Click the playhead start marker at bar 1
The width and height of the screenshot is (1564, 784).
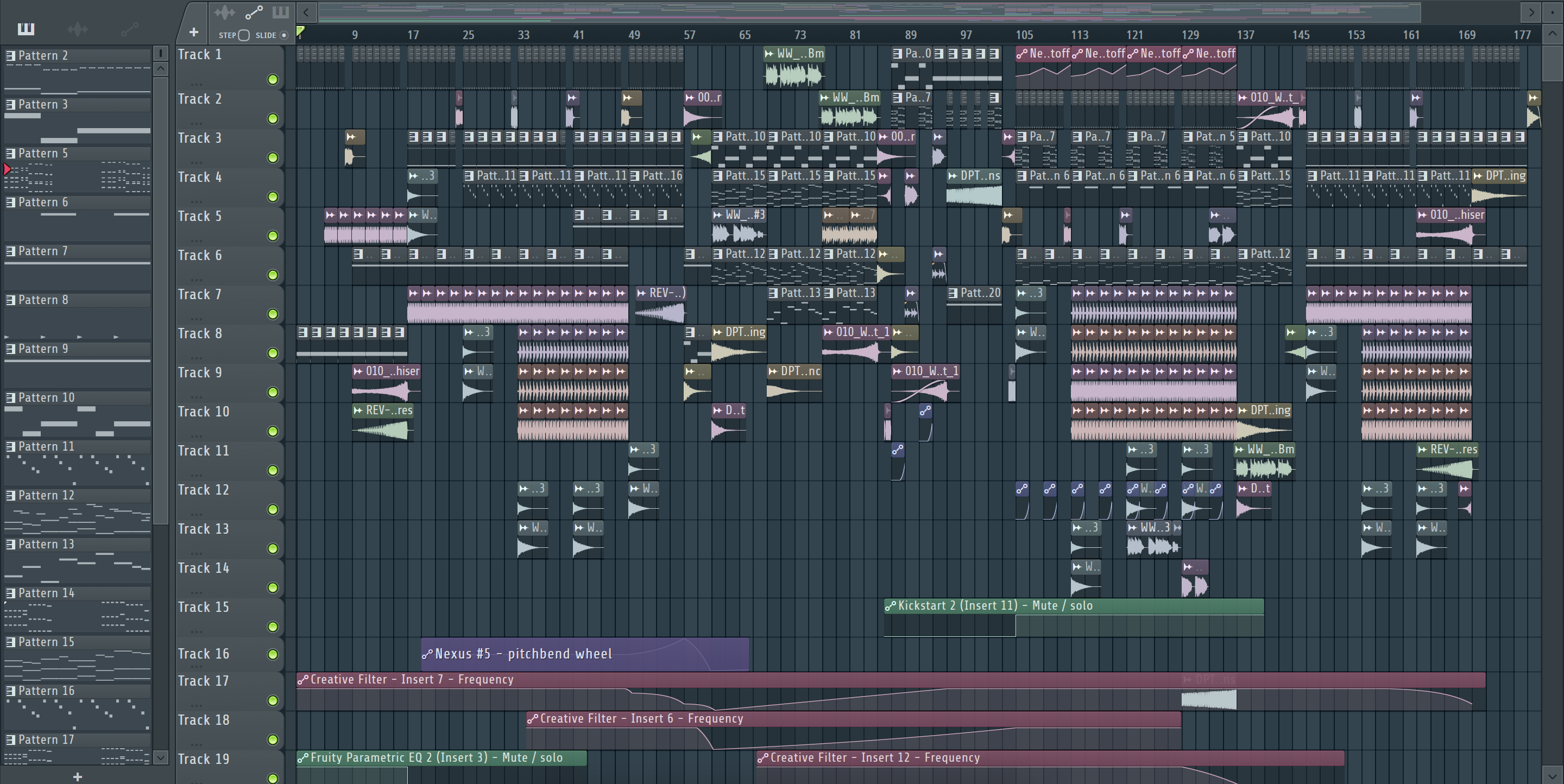tap(300, 32)
